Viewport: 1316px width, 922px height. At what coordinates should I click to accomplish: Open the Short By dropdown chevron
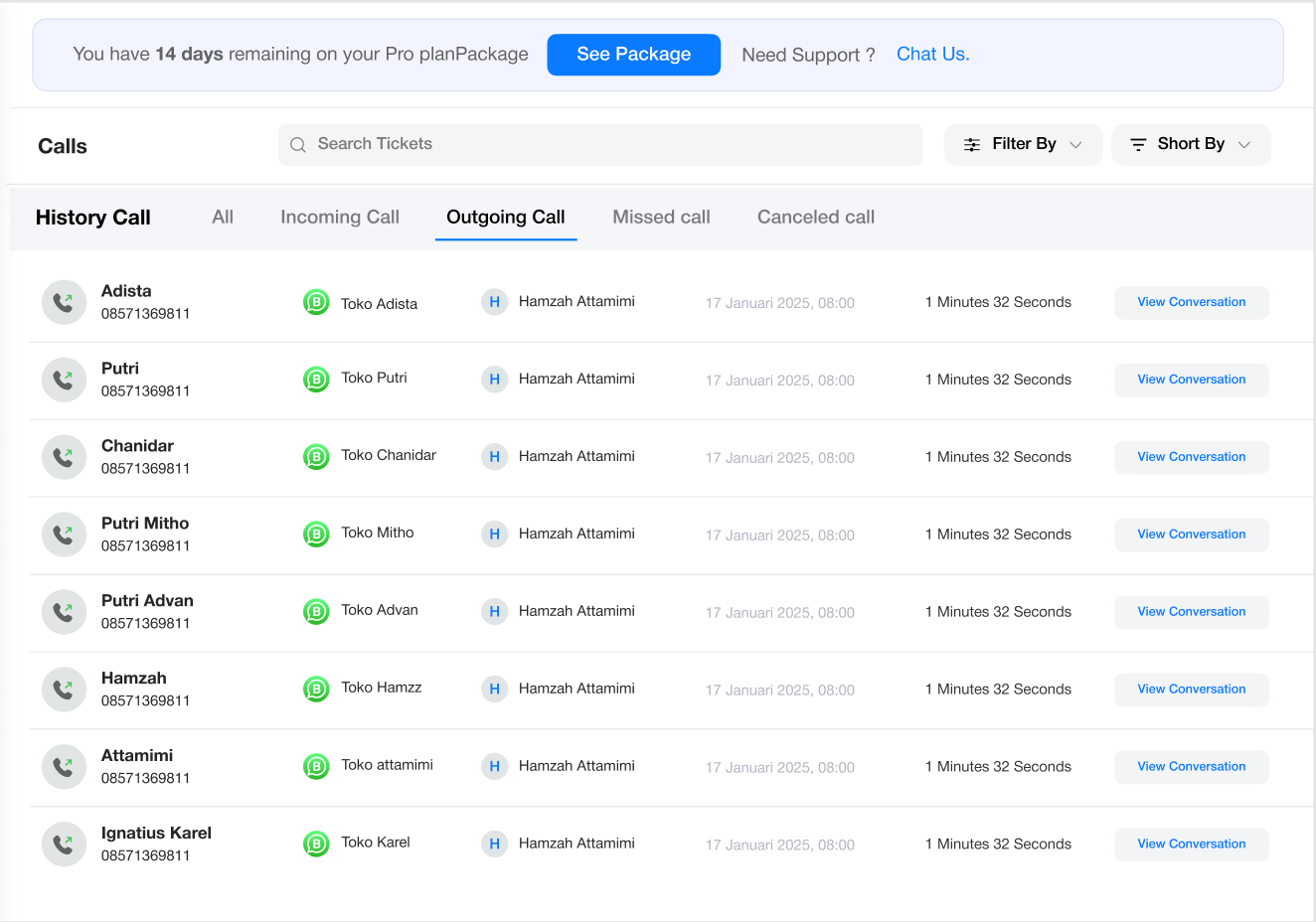click(1243, 145)
